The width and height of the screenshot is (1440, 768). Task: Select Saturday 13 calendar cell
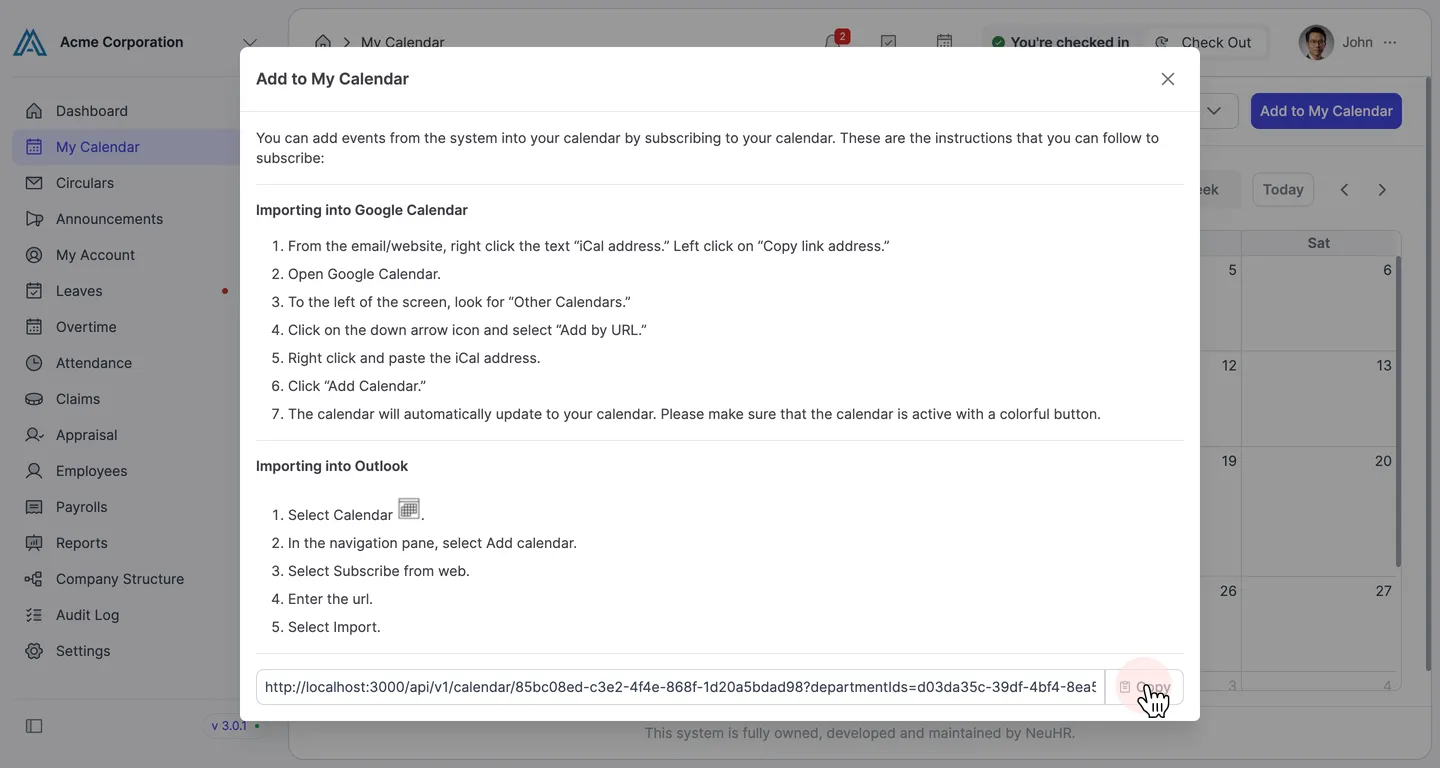click(x=1321, y=398)
